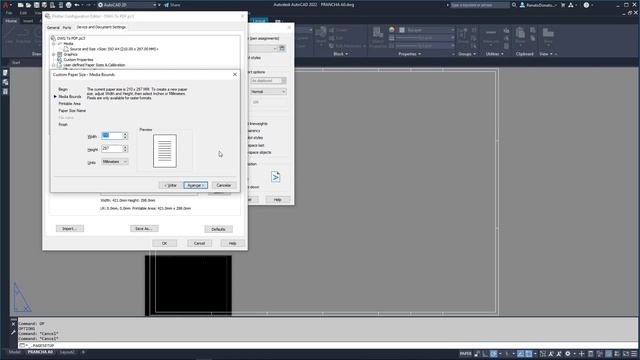Click the paper Preview thumbnail
This screenshot has height=360, width=640.
point(165,151)
